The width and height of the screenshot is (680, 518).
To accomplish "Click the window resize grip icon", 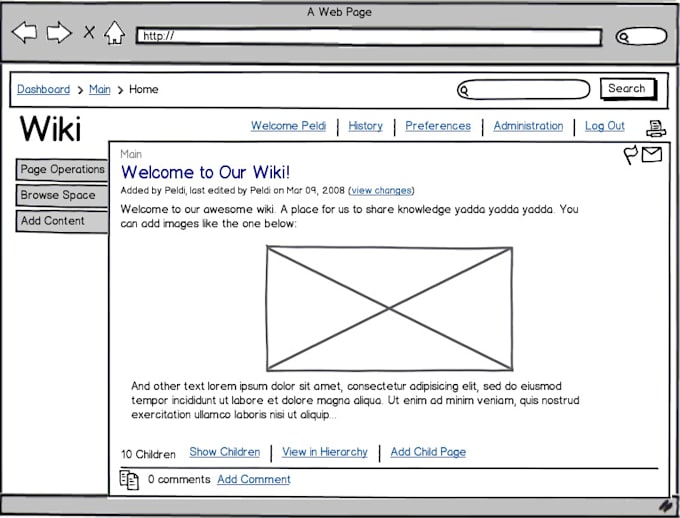I will [x=666, y=506].
